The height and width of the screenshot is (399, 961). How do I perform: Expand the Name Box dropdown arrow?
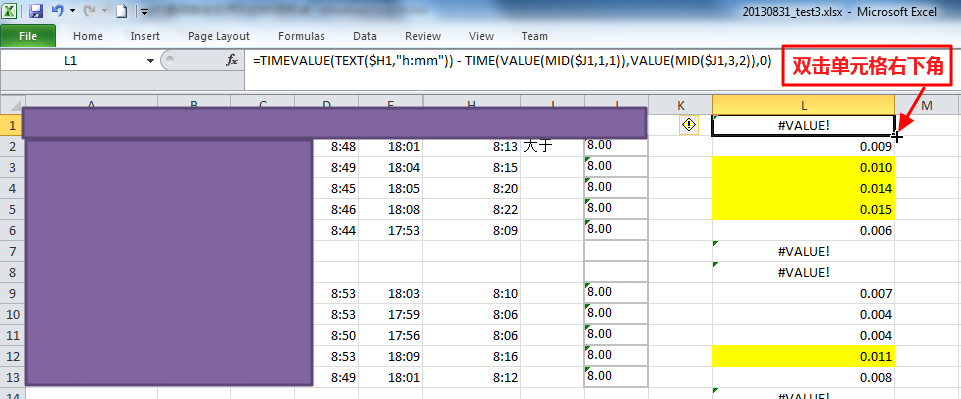point(150,61)
